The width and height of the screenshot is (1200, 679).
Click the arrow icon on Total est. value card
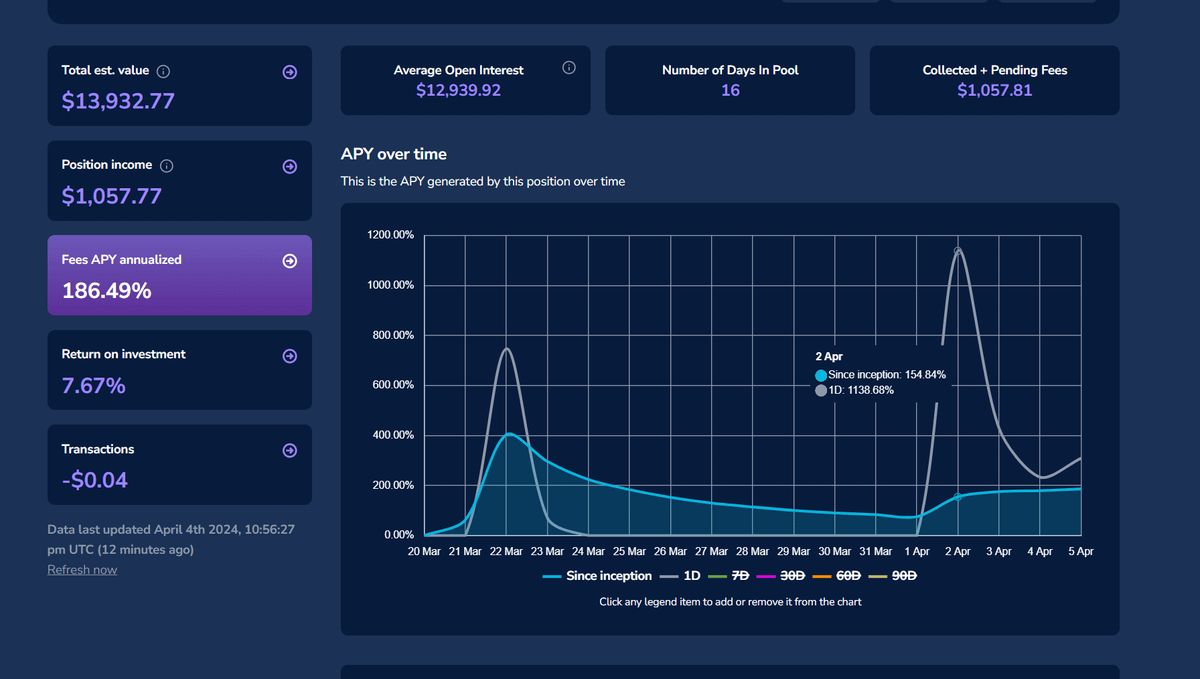point(290,72)
